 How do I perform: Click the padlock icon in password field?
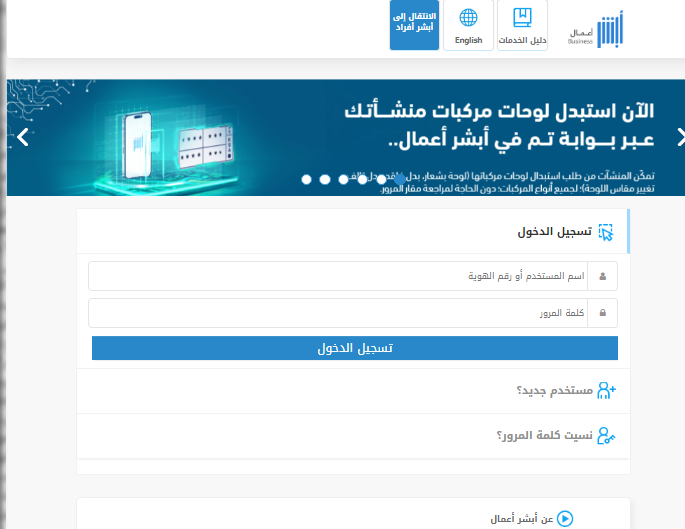pos(603,313)
